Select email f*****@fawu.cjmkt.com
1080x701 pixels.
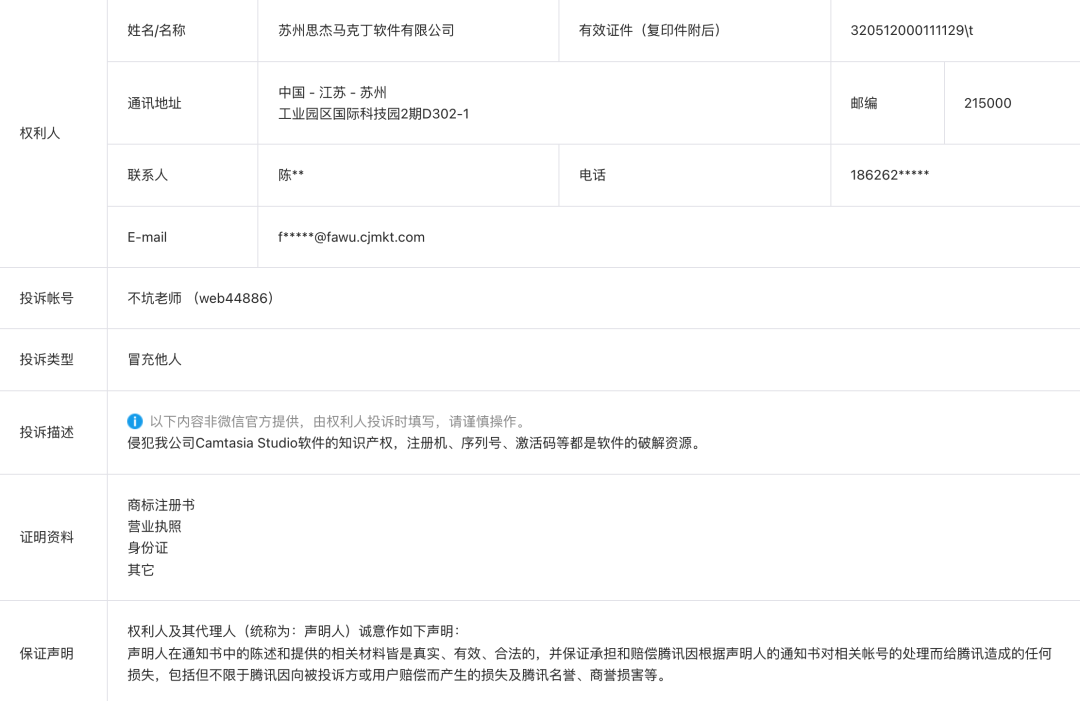pyautogui.click(x=351, y=237)
